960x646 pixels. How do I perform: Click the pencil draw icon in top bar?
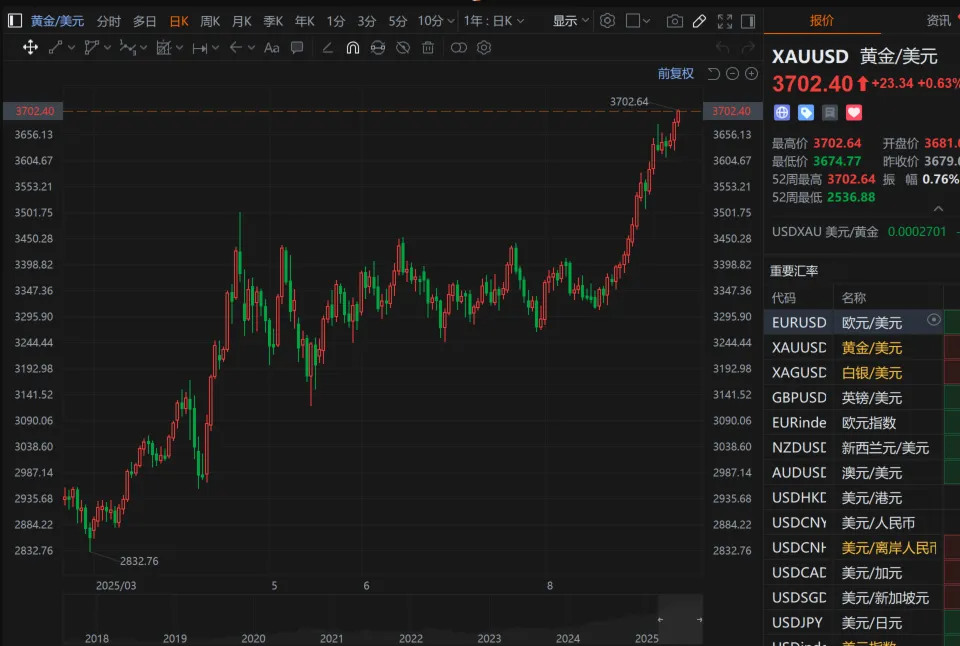pyautogui.click(x=699, y=21)
